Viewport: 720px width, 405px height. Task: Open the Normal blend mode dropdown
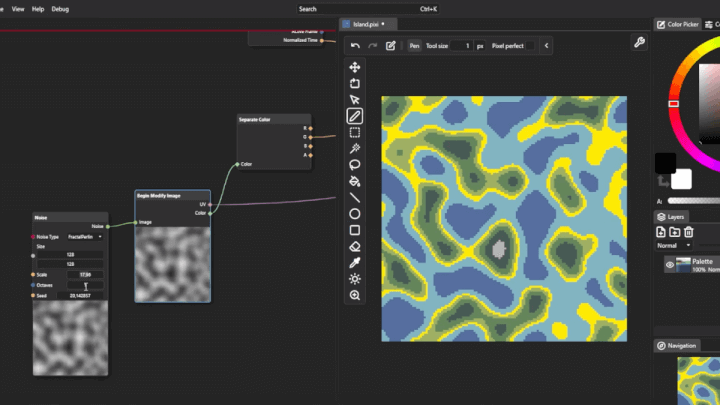[674, 246]
